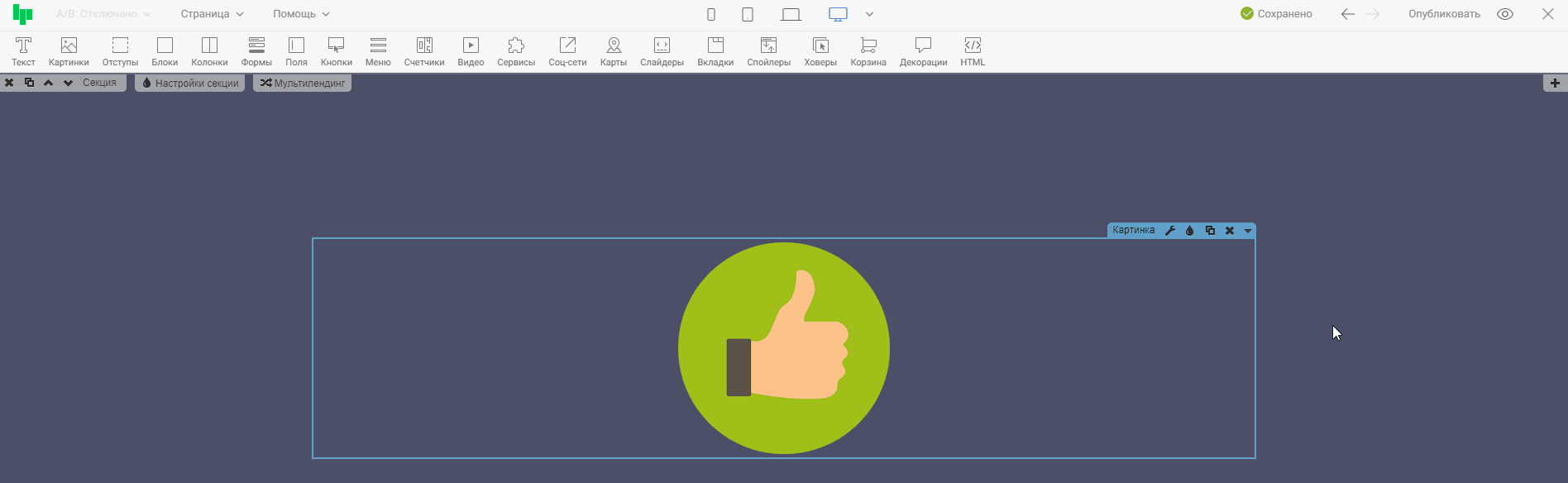Toggle page preview eye icon
This screenshot has width=1568, height=483.
click(1505, 14)
